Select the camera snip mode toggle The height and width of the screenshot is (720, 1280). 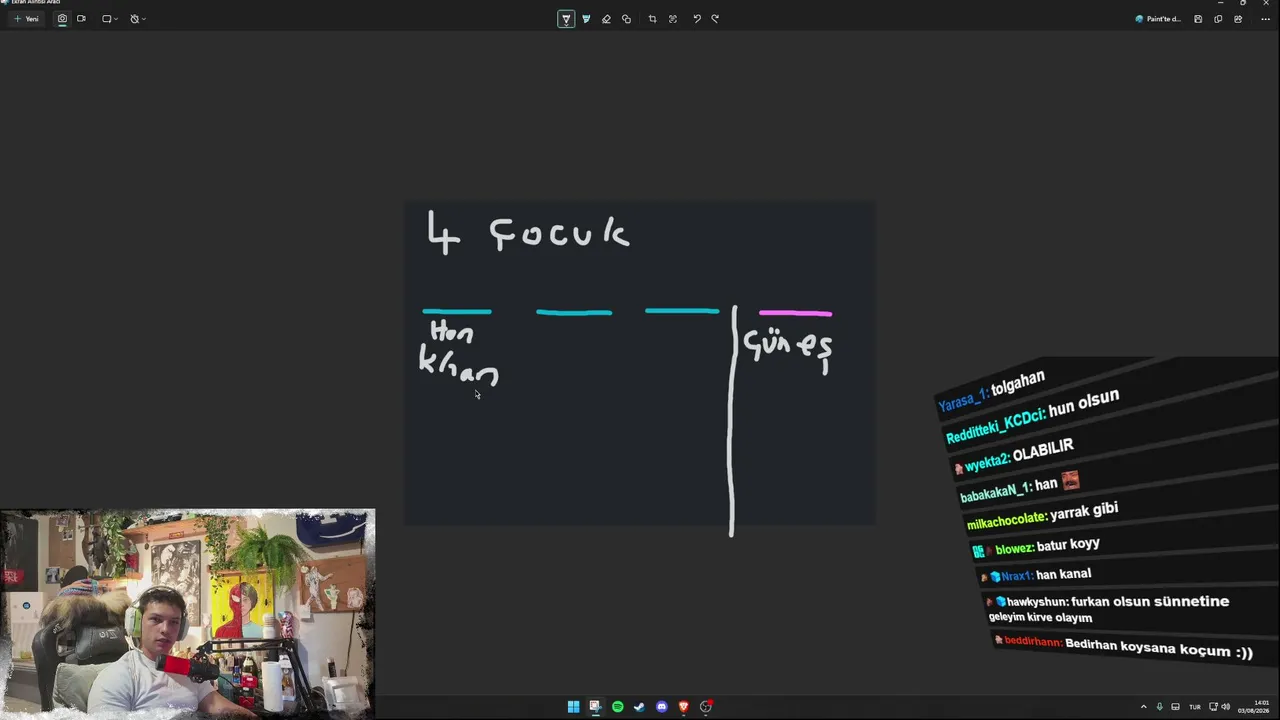62,19
